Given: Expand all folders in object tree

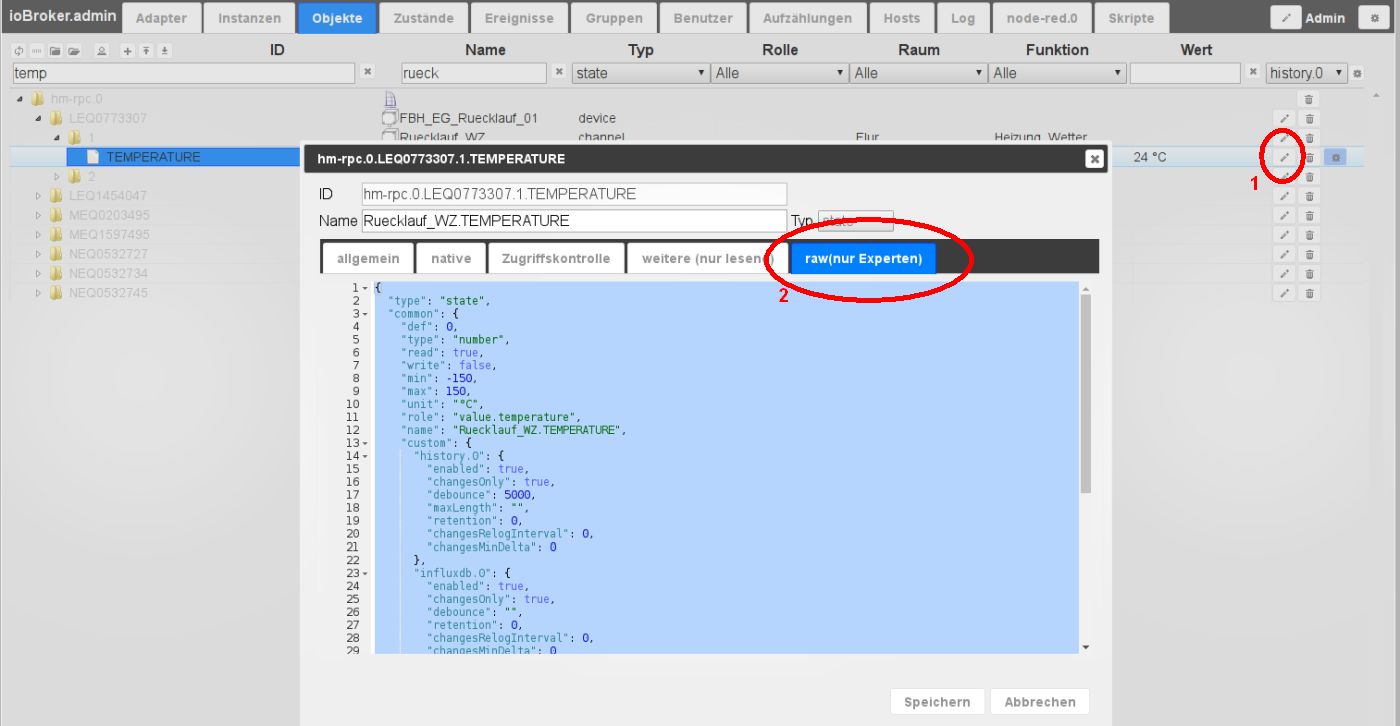Looking at the screenshot, I should coord(74,51).
